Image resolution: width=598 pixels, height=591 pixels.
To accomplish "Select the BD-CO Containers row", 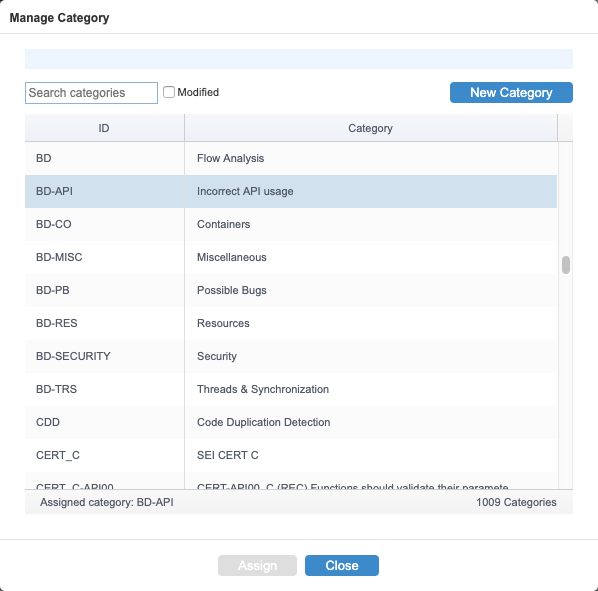I will click(291, 224).
